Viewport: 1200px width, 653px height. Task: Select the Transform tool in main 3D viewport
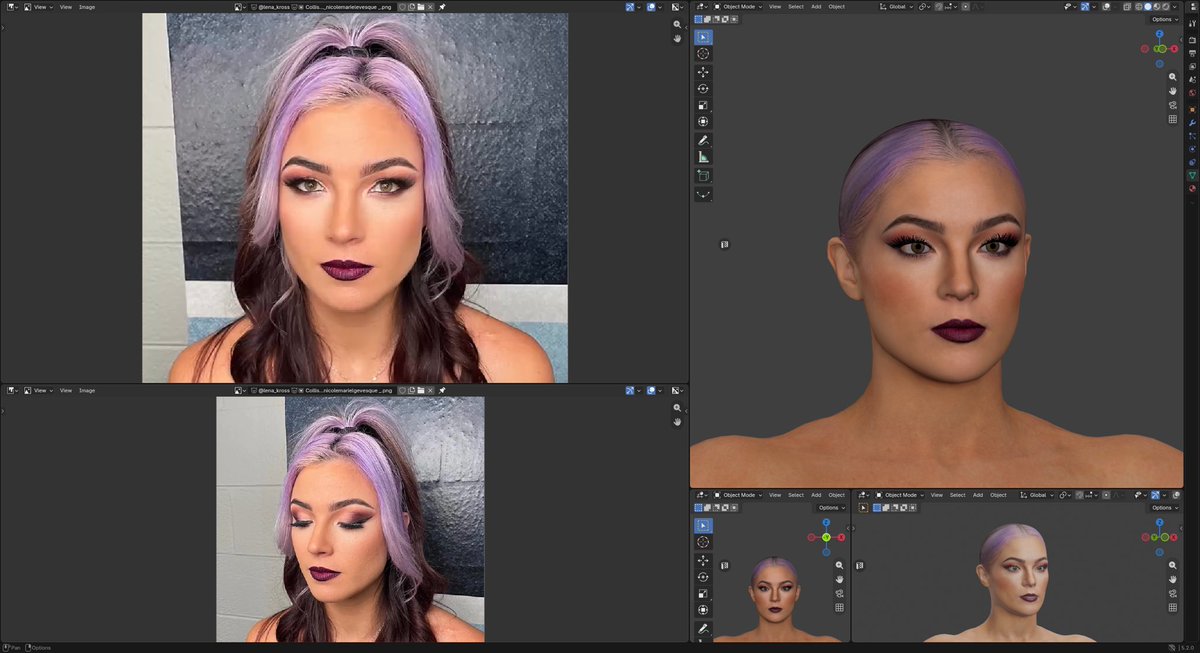703,122
